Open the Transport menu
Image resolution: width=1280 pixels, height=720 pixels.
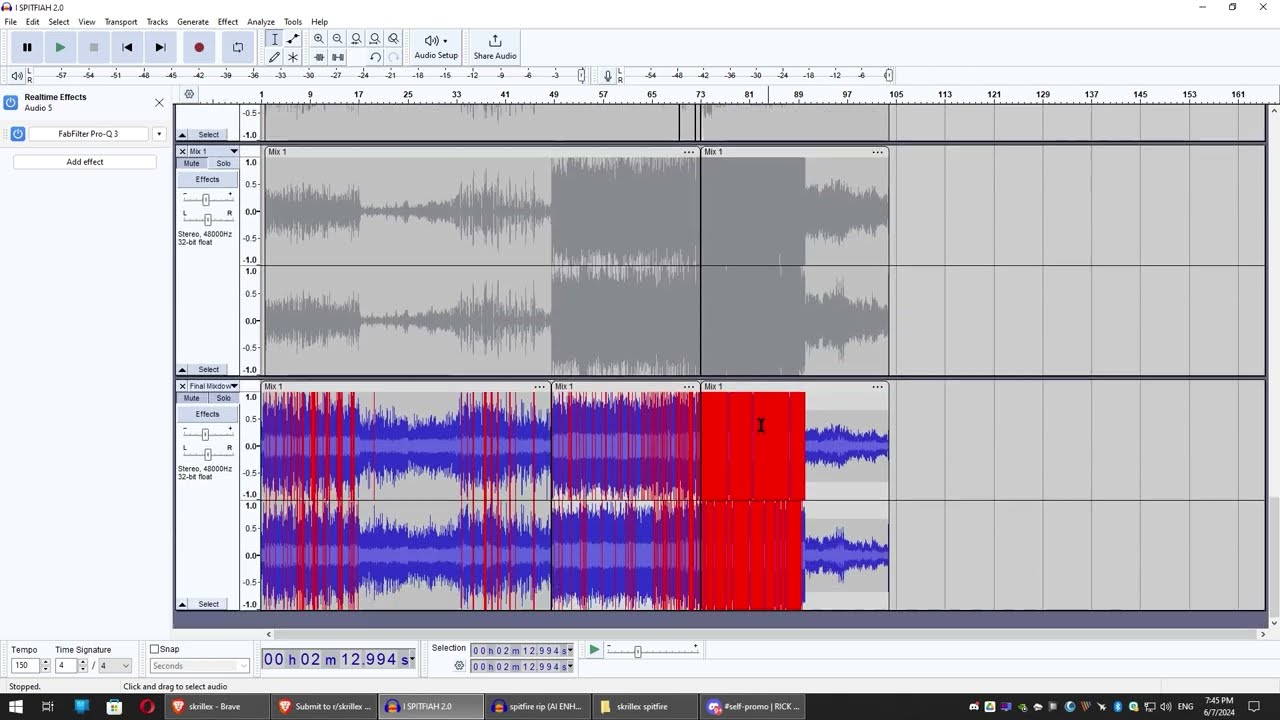click(121, 22)
